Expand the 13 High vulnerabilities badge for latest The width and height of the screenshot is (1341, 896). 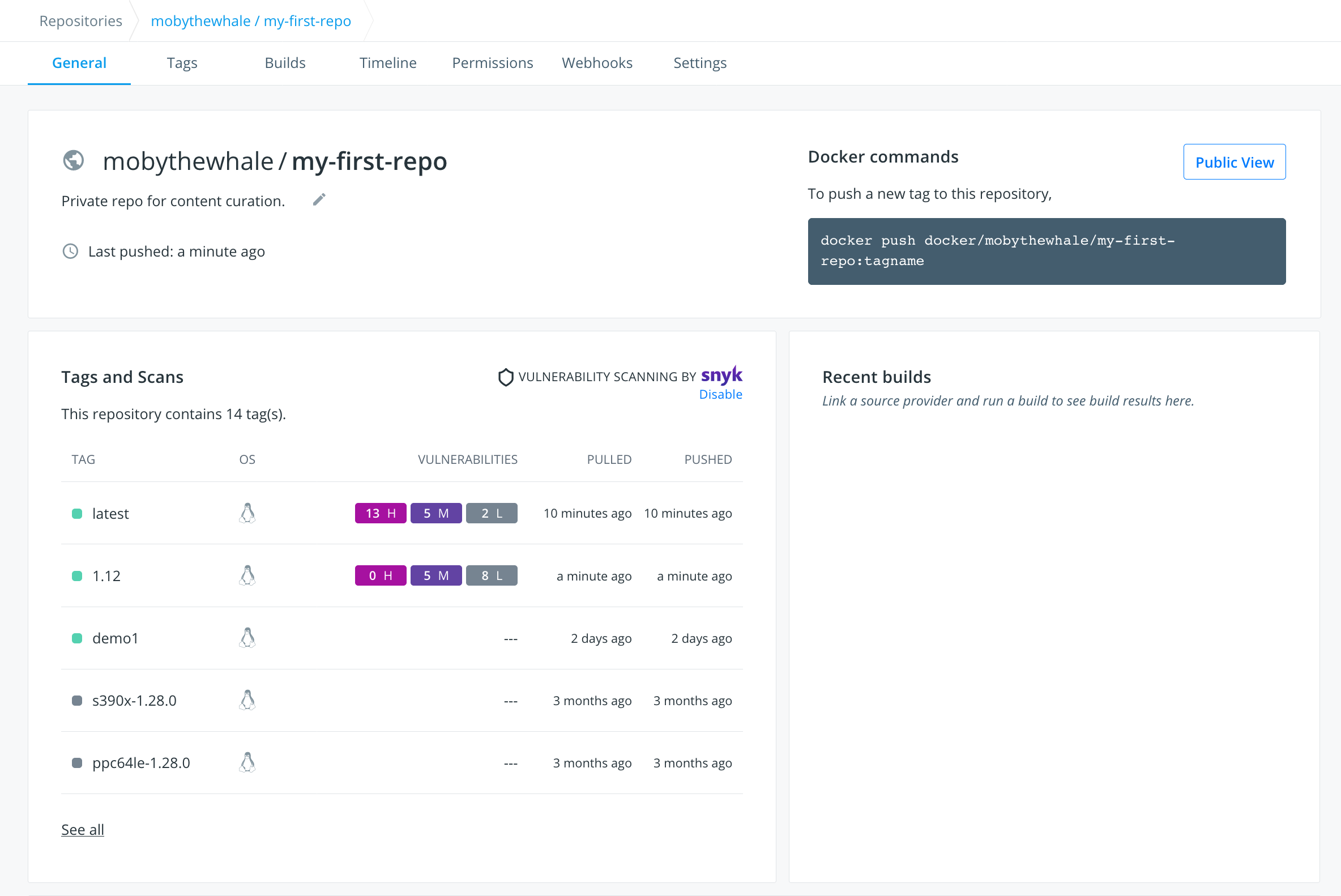[x=380, y=513]
